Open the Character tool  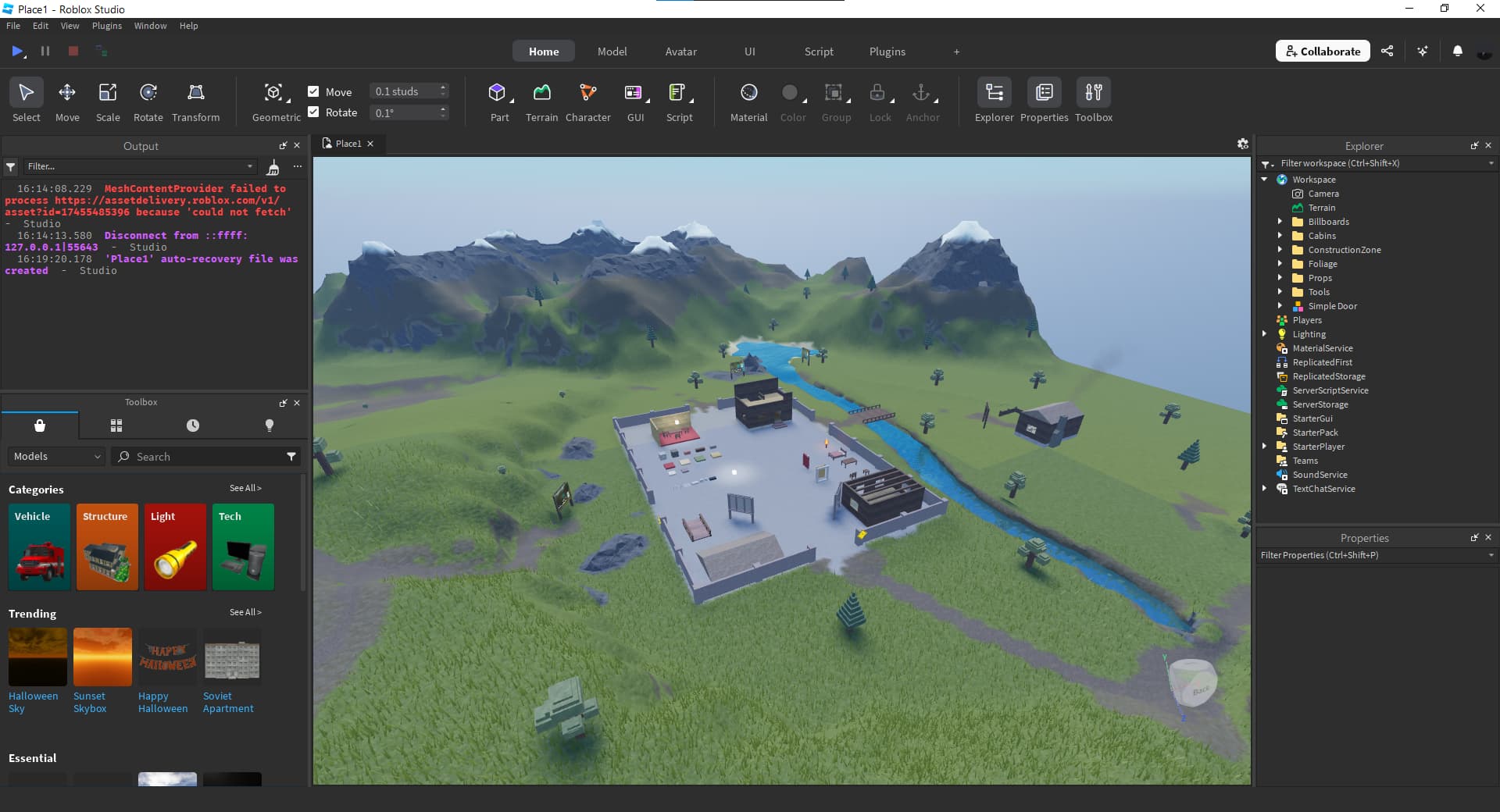[587, 101]
